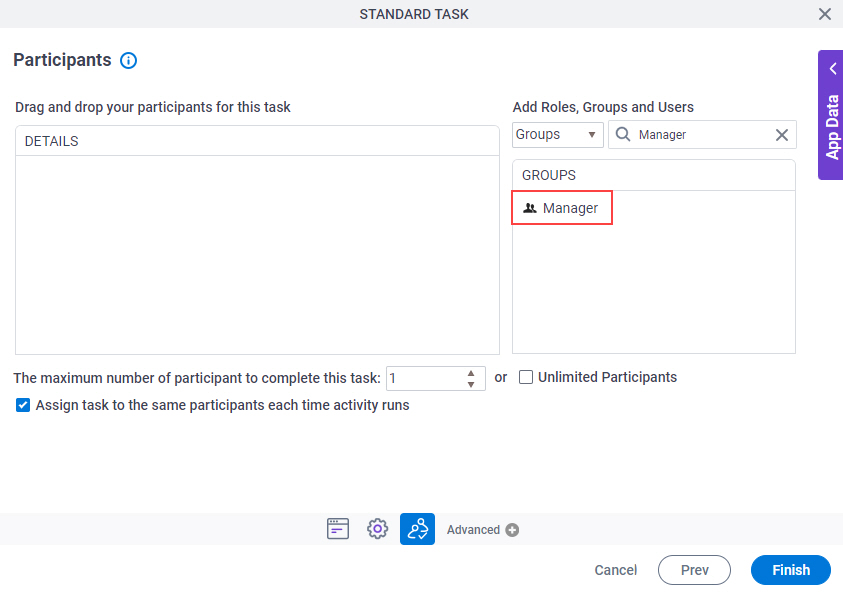Increase maximum participant count

[x=471, y=373]
